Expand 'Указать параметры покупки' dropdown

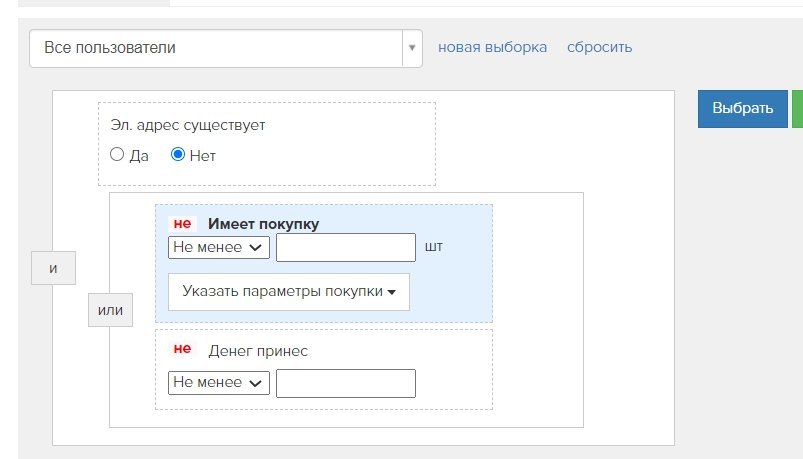click(x=289, y=291)
